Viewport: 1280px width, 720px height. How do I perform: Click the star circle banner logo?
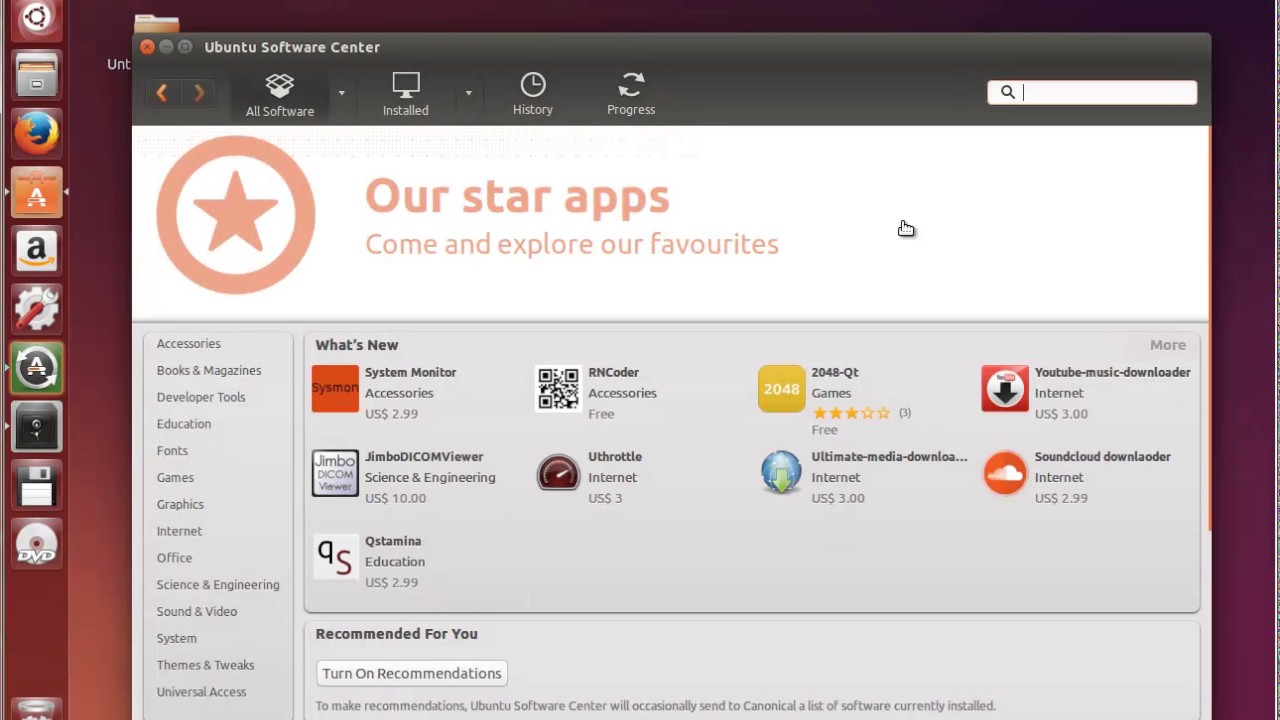click(236, 214)
